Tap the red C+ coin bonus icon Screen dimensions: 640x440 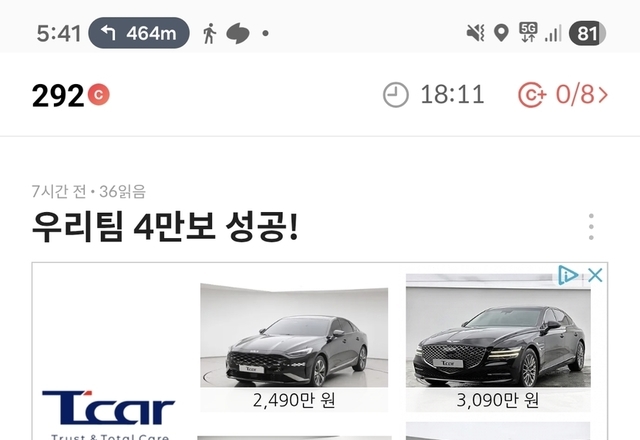(532, 95)
